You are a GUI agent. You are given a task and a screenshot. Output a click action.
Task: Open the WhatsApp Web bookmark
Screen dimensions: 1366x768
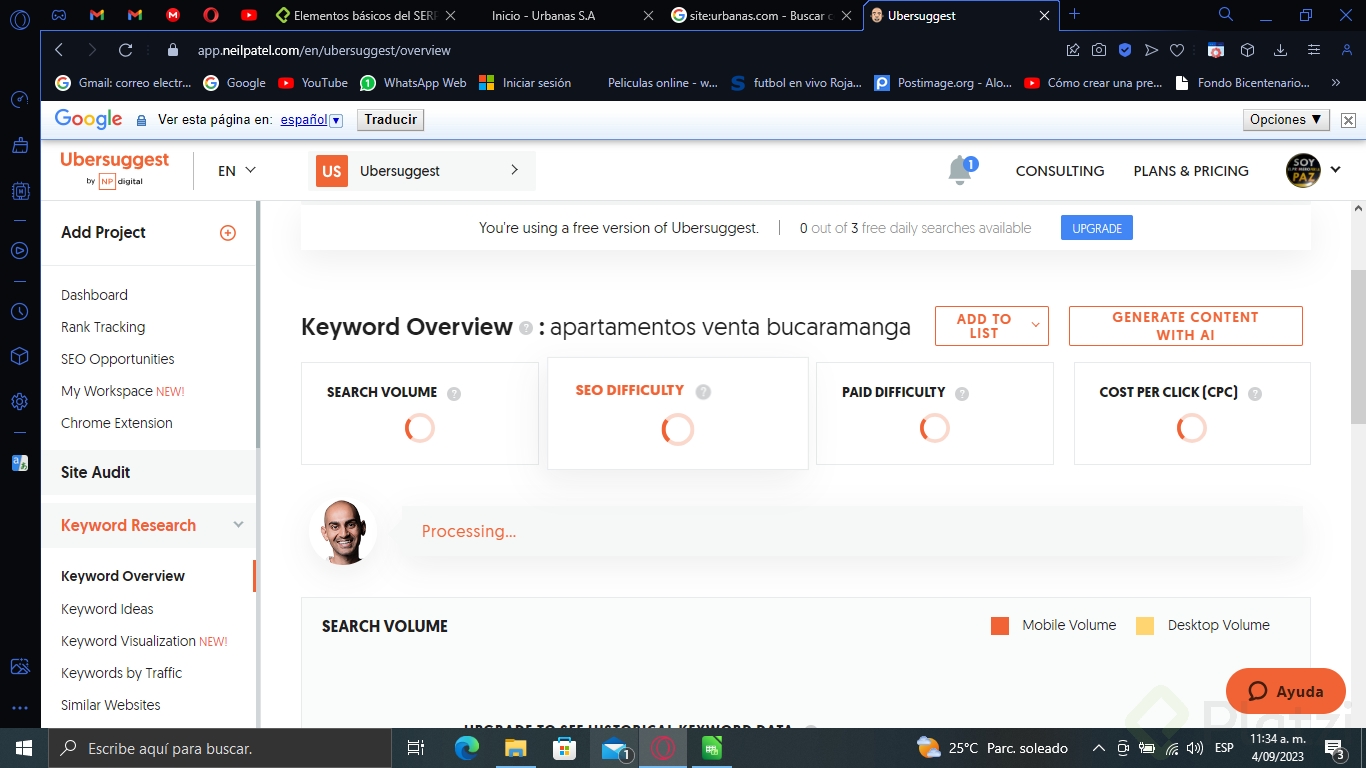click(x=413, y=83)
